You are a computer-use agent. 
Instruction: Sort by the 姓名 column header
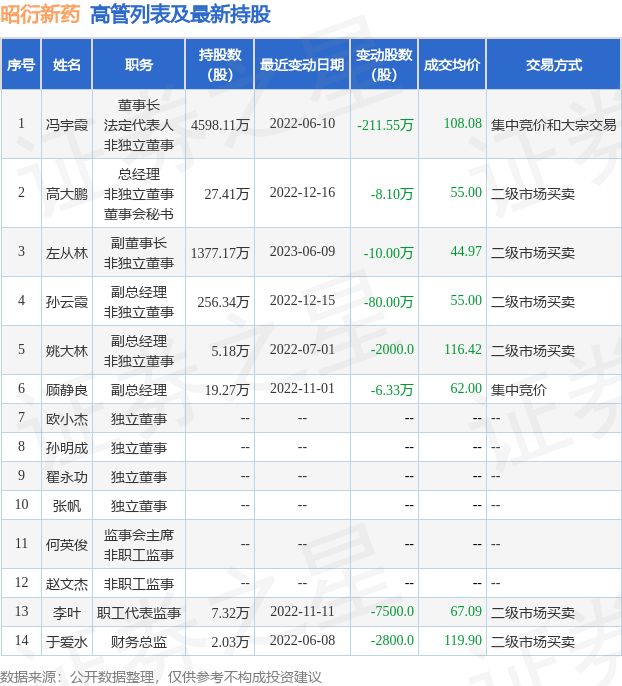67,65
